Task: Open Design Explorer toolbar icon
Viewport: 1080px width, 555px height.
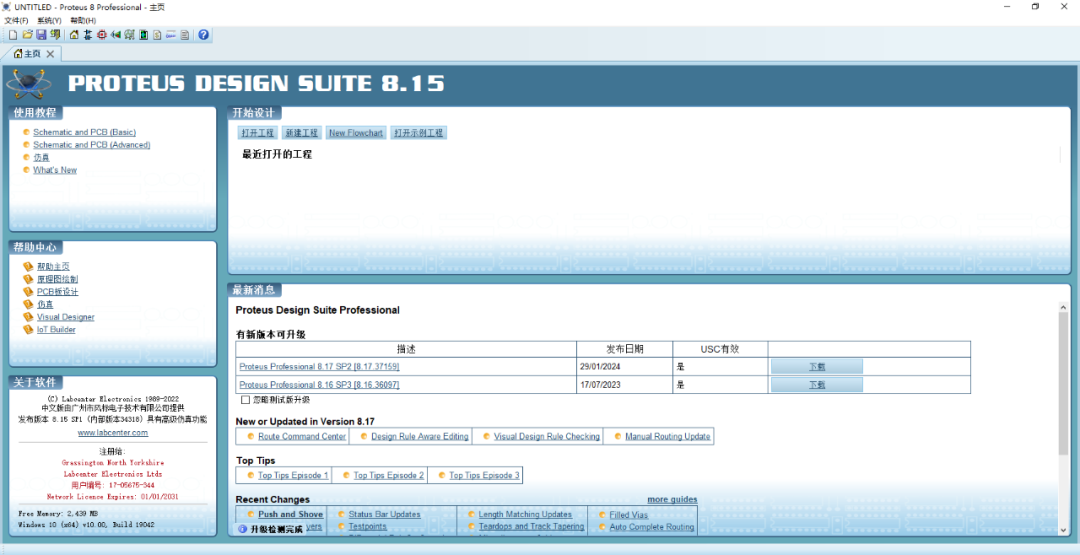Action: tap(143, 34)
